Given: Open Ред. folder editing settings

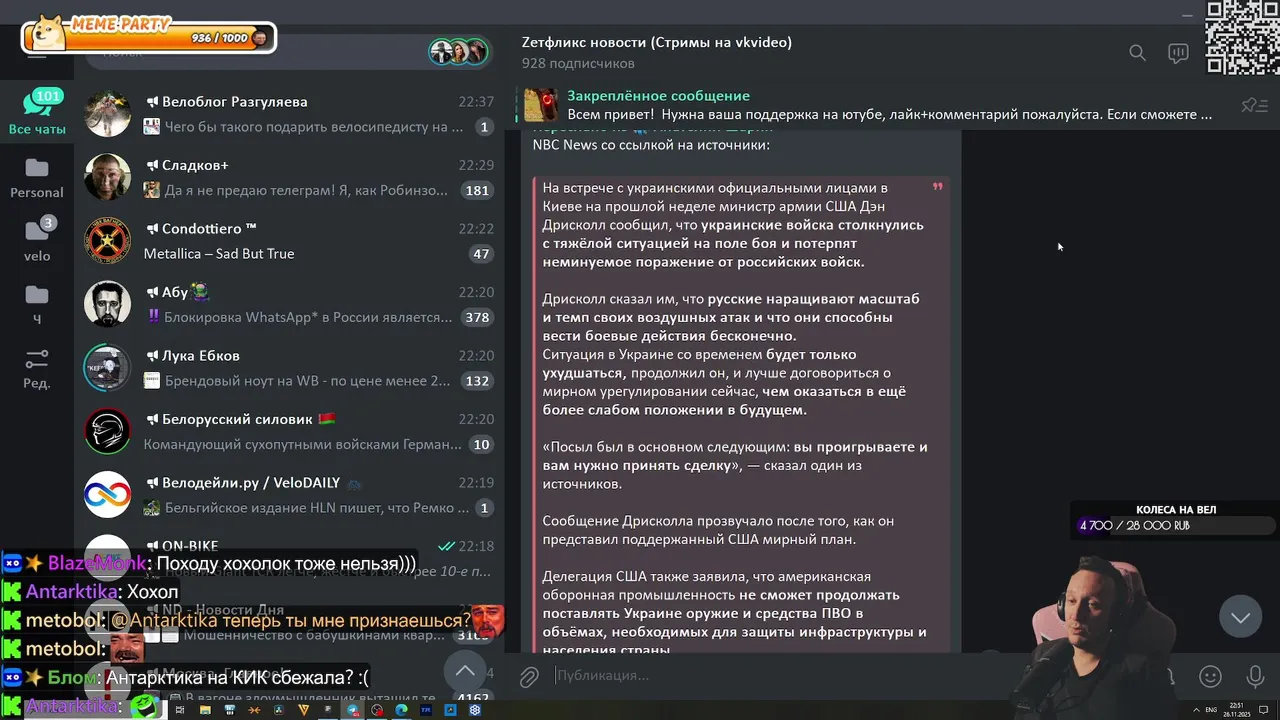Looking at the screenshot, I should 37,368.
